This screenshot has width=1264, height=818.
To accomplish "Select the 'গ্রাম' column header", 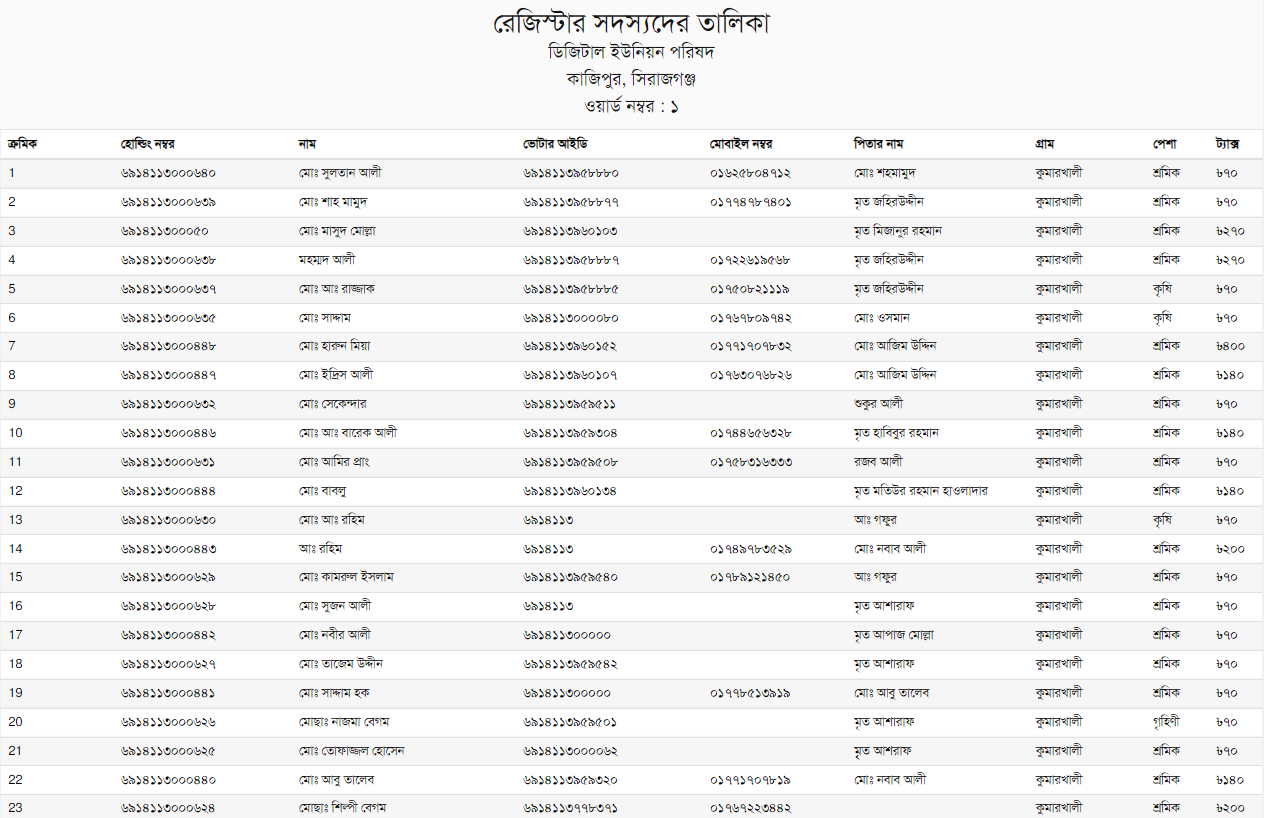I will pyautogui.click(x=1046, y=144).
